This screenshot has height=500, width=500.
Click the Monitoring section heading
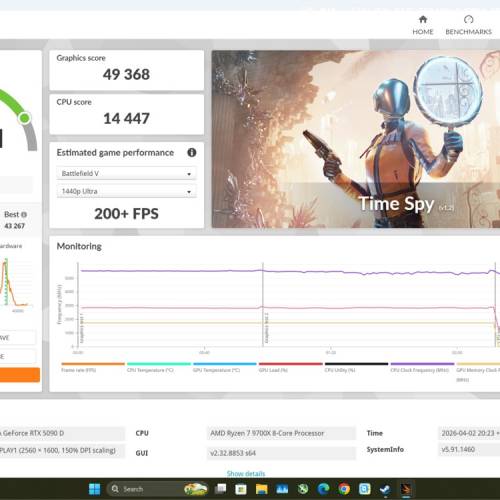[x=79, y=246]
